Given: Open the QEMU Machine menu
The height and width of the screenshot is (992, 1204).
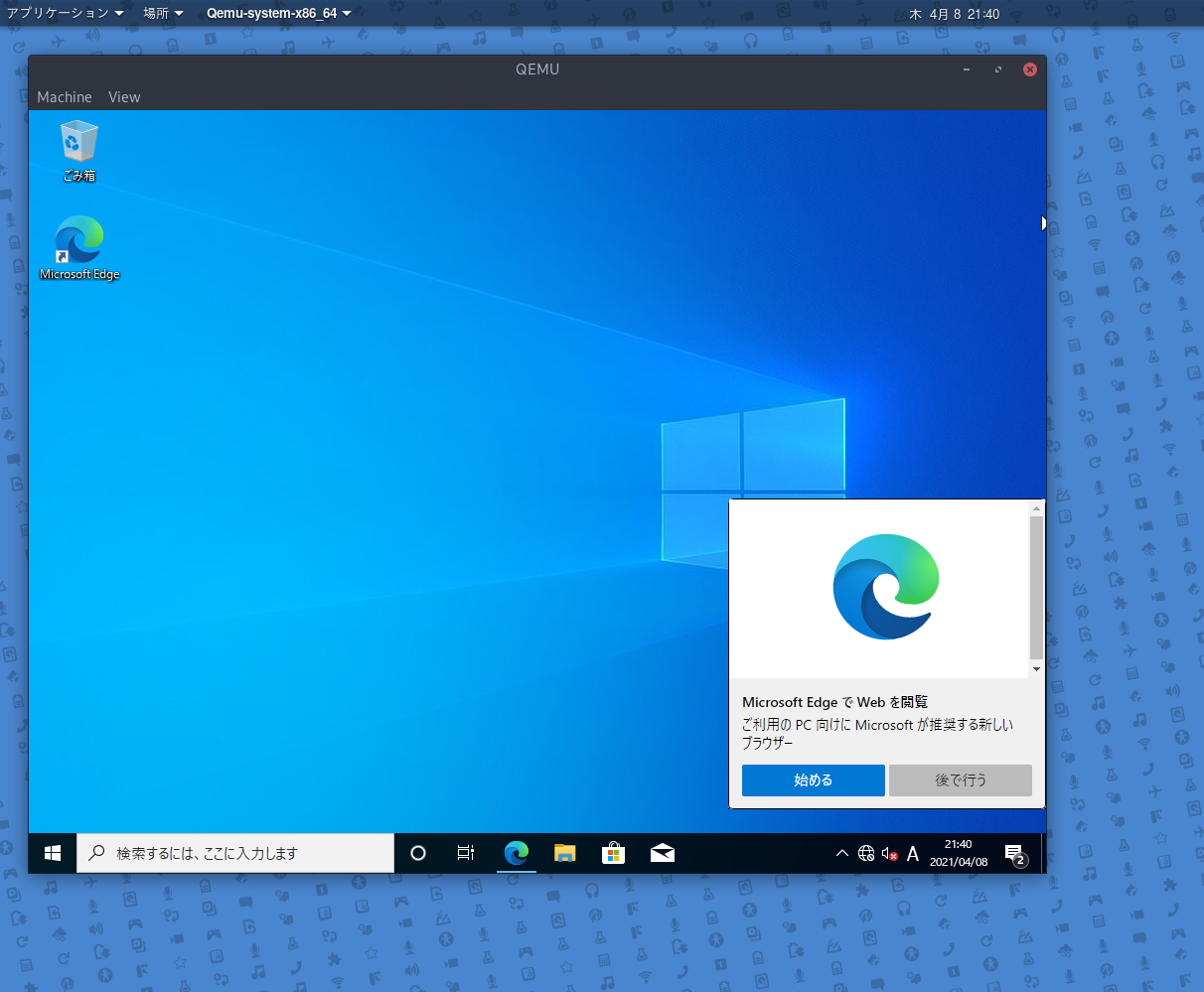Looking at the screenshot, I should [65, 97].
